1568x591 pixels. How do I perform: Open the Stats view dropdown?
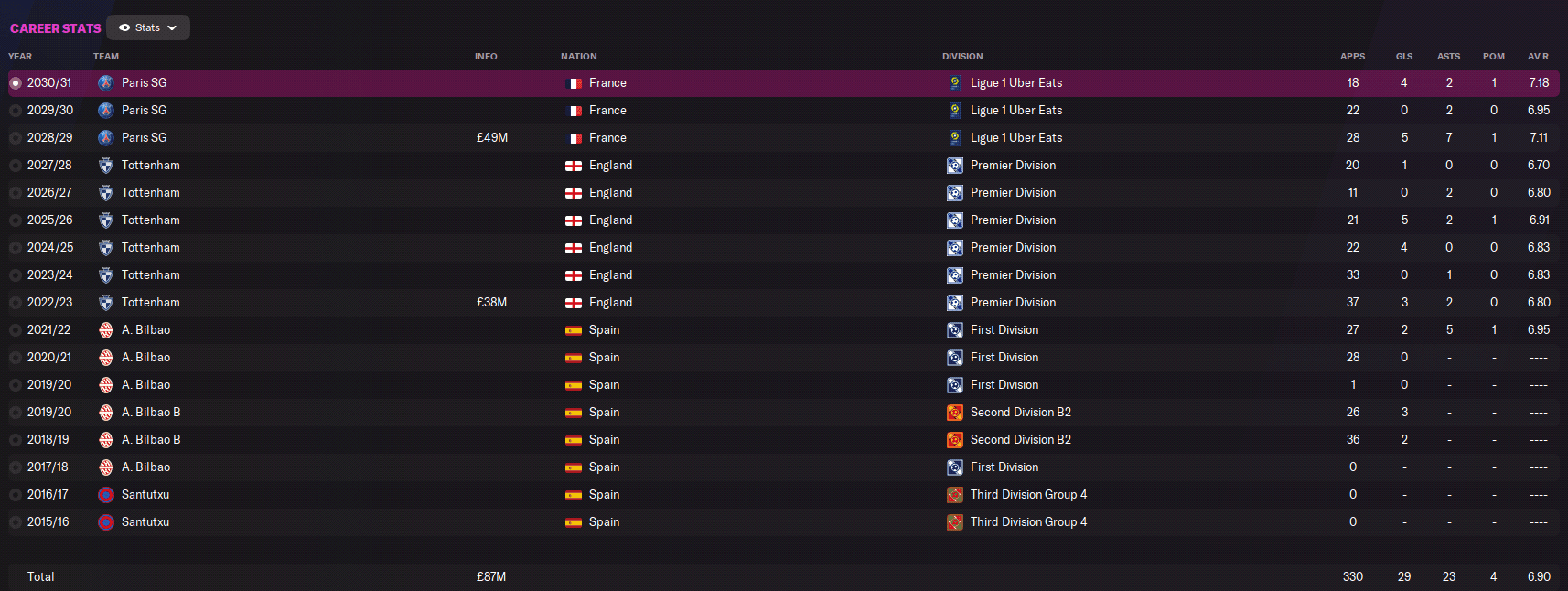point(148,27)
